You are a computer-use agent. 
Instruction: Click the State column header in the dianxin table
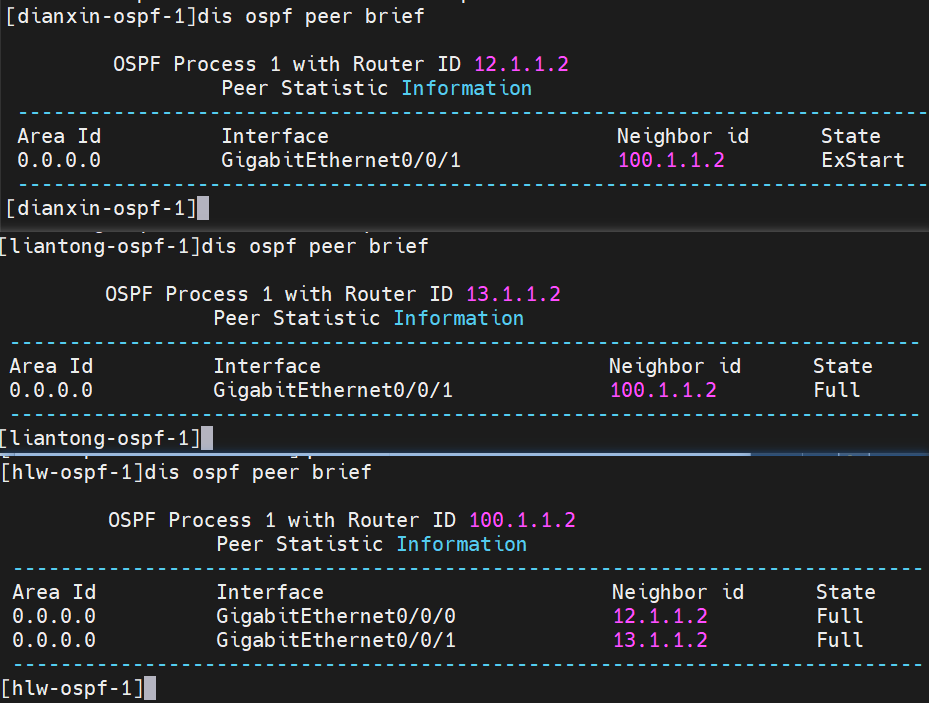point(850,136)
